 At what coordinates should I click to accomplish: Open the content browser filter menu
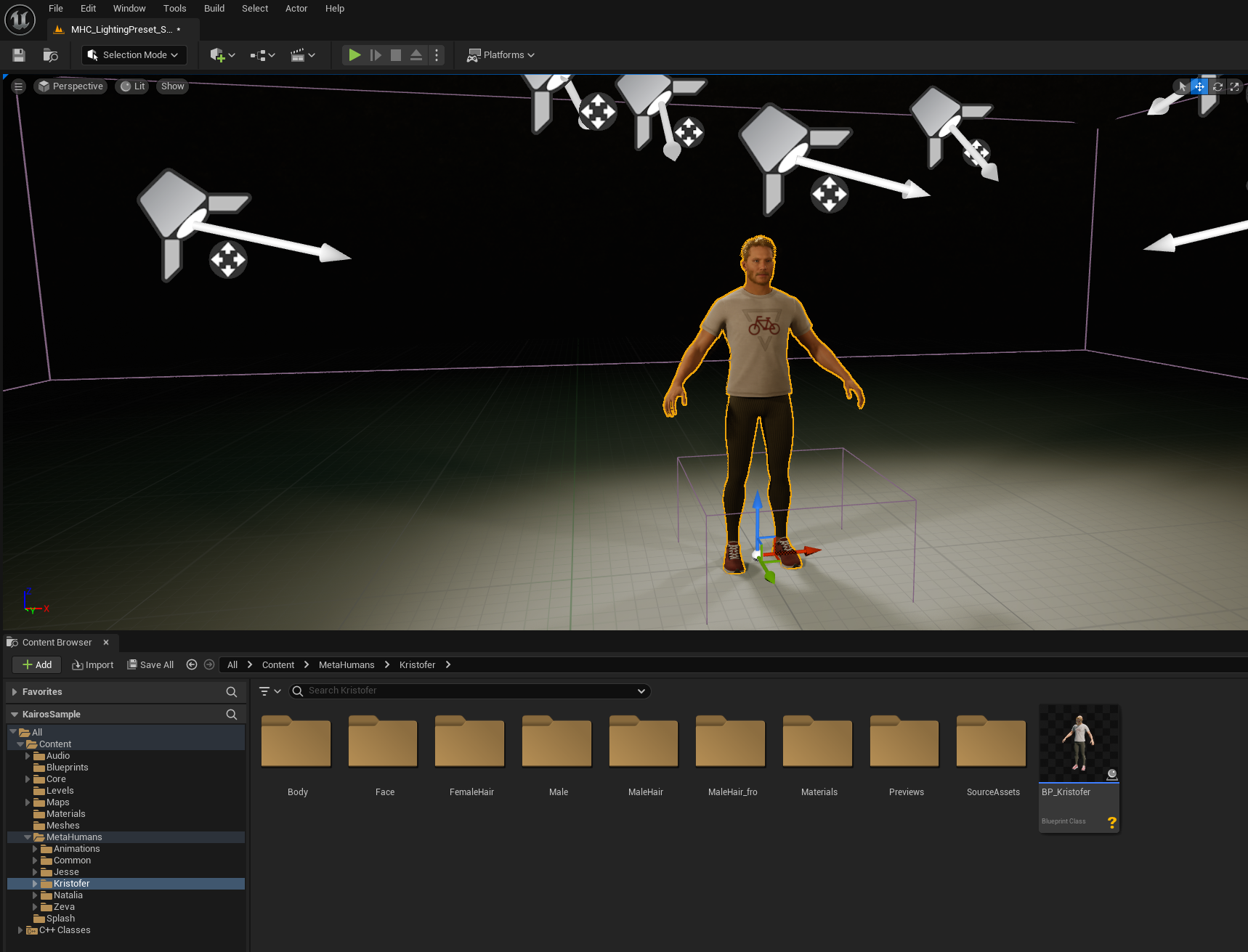270,691
